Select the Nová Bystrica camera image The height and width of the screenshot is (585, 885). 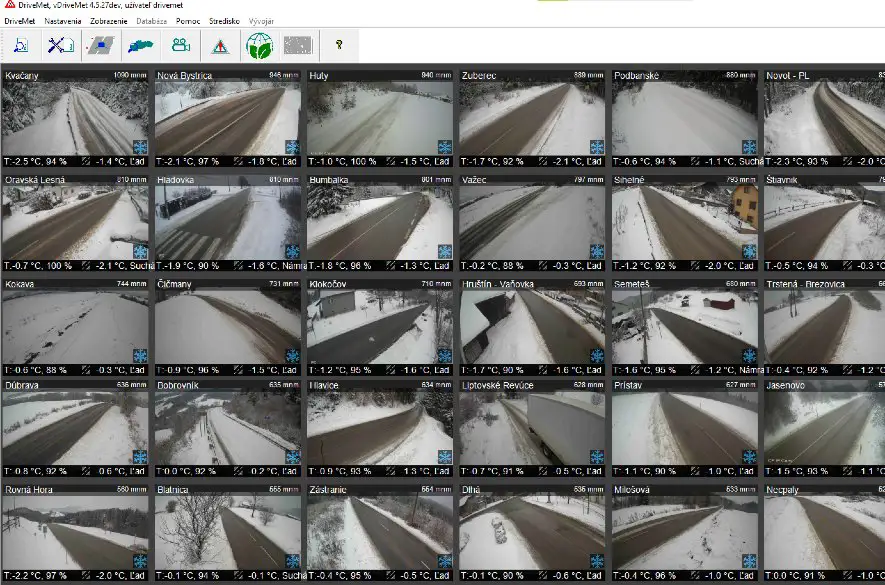[227, 117]
